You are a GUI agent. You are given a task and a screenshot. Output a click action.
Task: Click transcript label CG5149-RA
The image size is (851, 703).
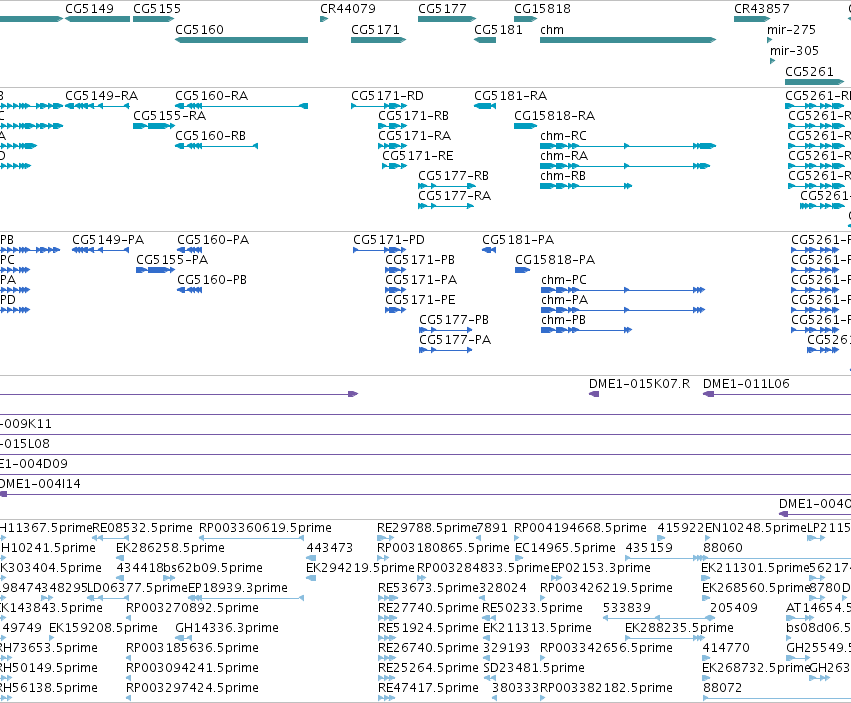tap(101, 96)
